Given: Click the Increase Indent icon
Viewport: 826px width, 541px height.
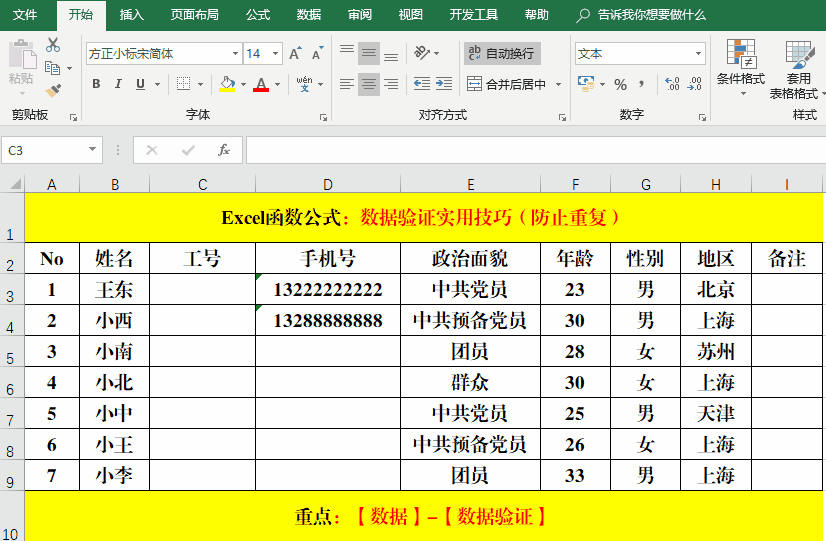Looking at the screenshot, I should [444, 84].
